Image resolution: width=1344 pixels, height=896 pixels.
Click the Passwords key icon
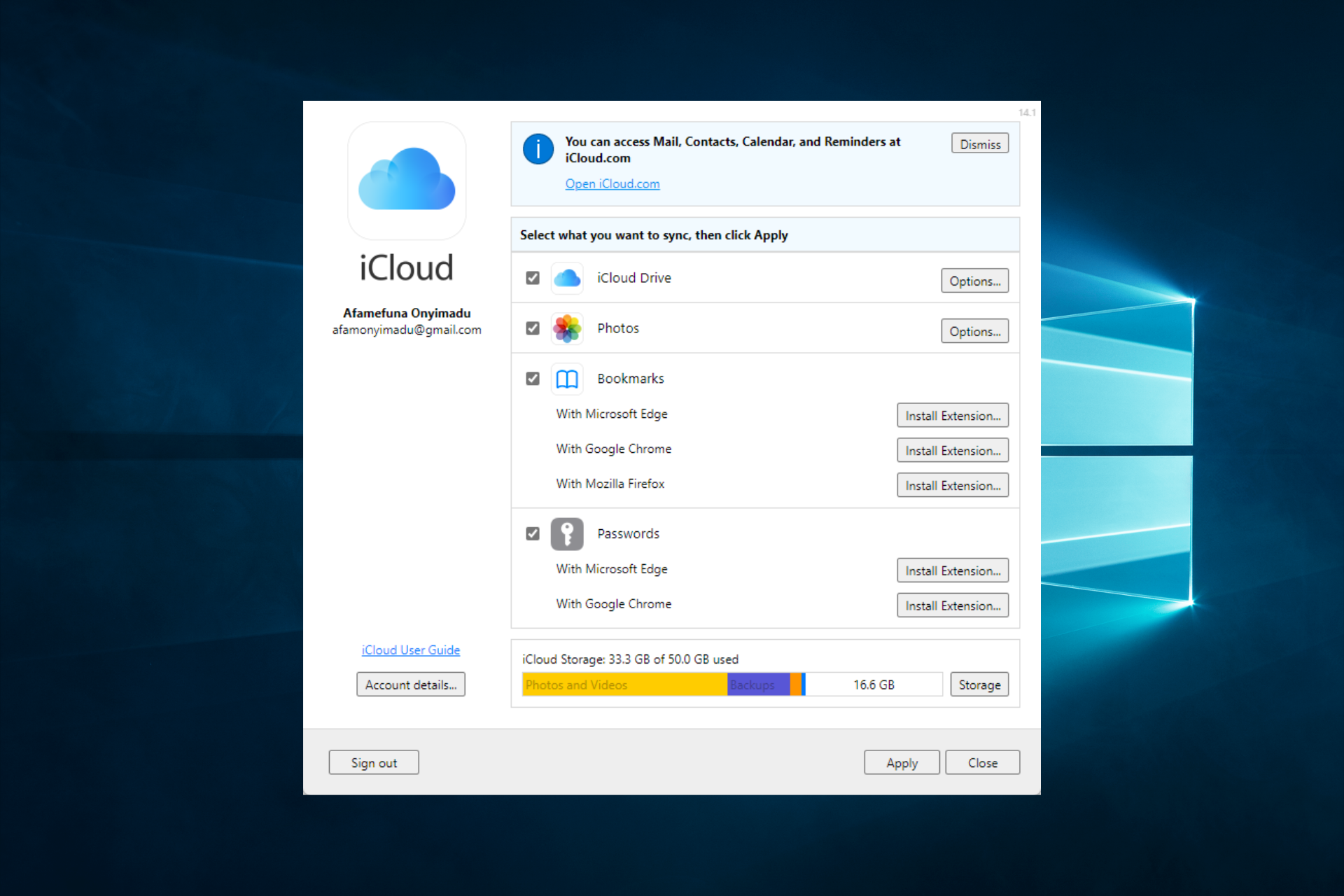click(x=567, y=534)
